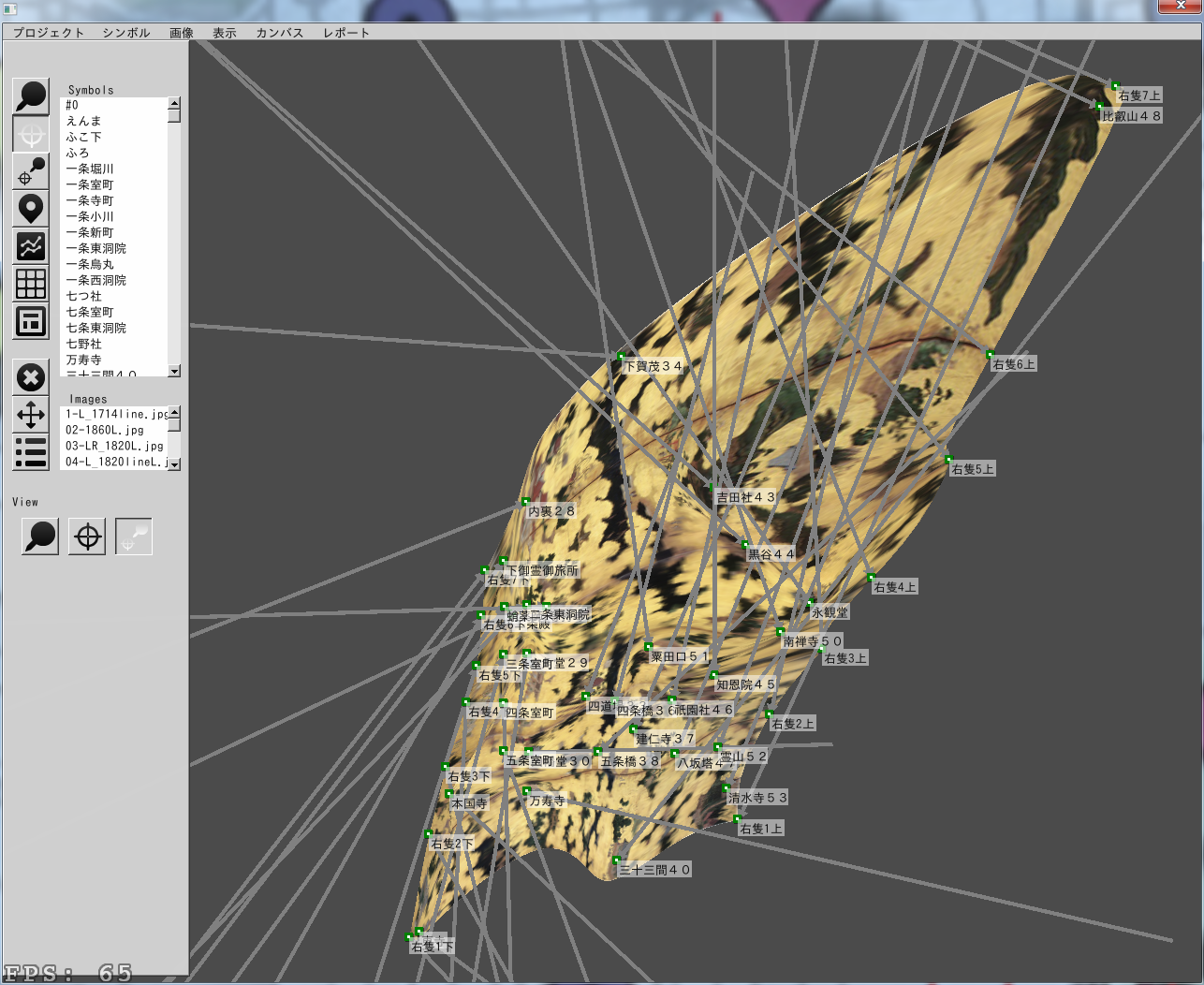
Task: Click the 比叡山４８ label on the map
Action: pyautogui.click(x=1132, y=116)
